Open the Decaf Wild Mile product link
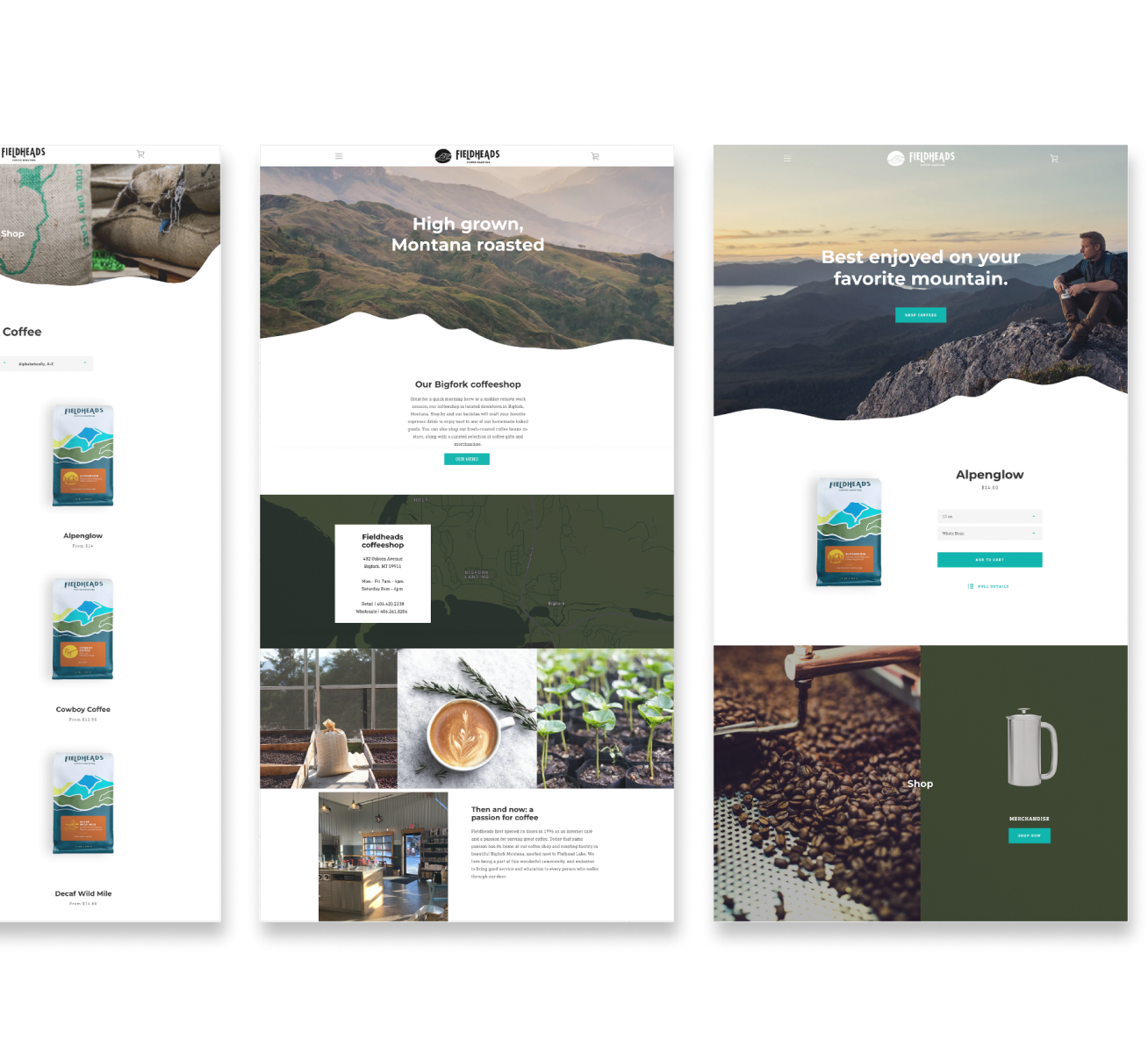Viewport: 1148px width, 1039px height. coord(83,893)
